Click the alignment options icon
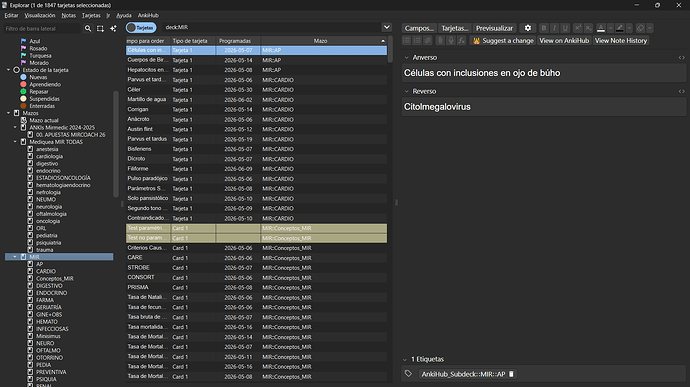Viewport: 690px width, 387px height. 428,41
